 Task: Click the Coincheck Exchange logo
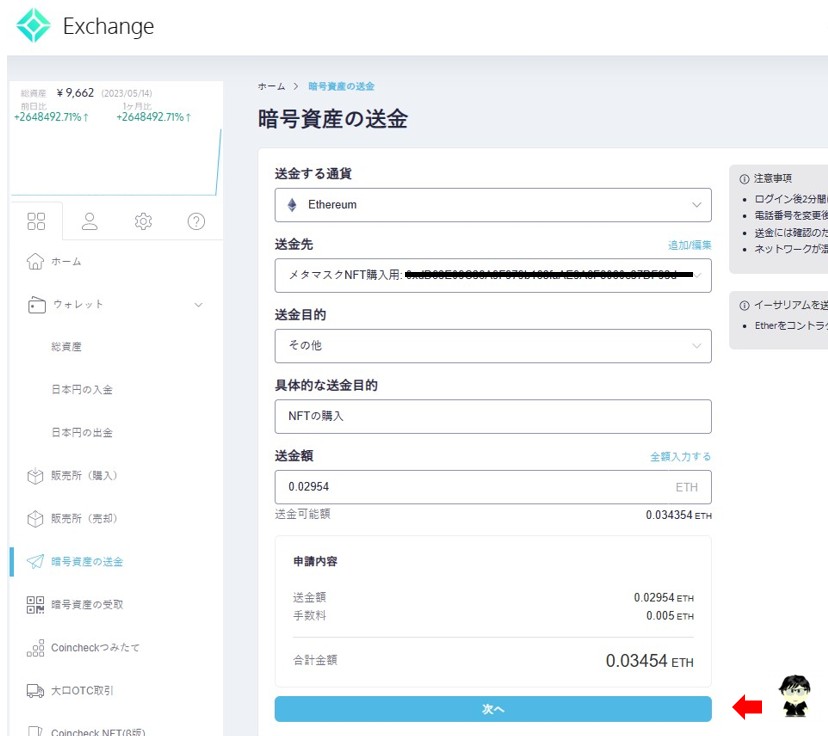click(x=85, y=25)
